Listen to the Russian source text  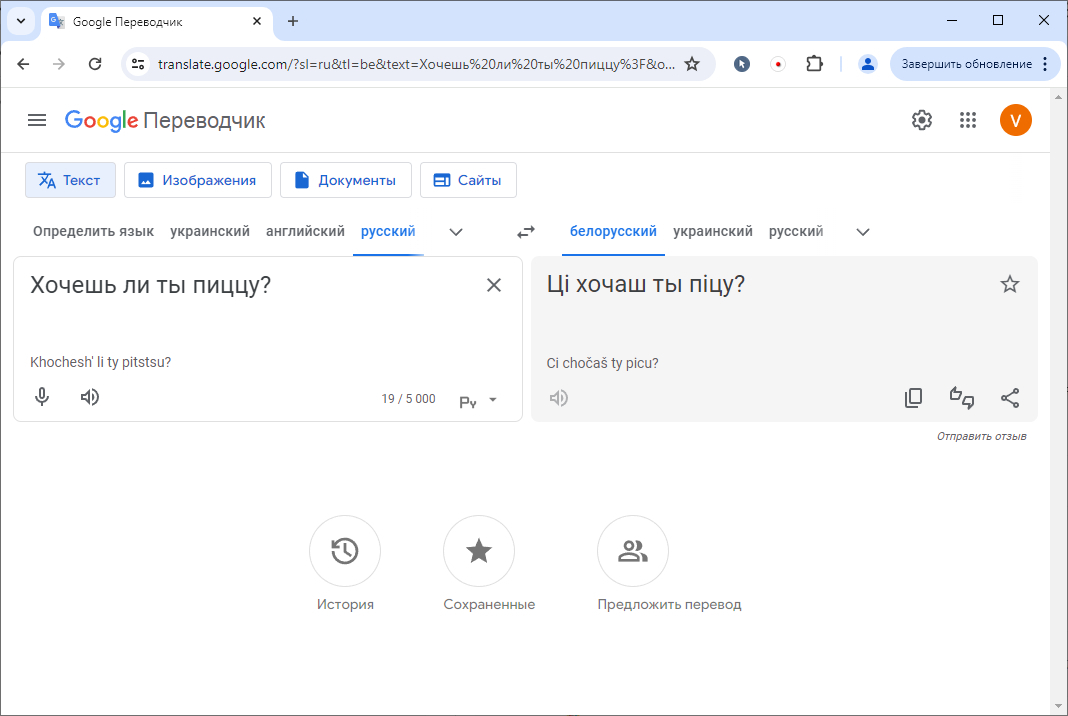coord(90,397)
